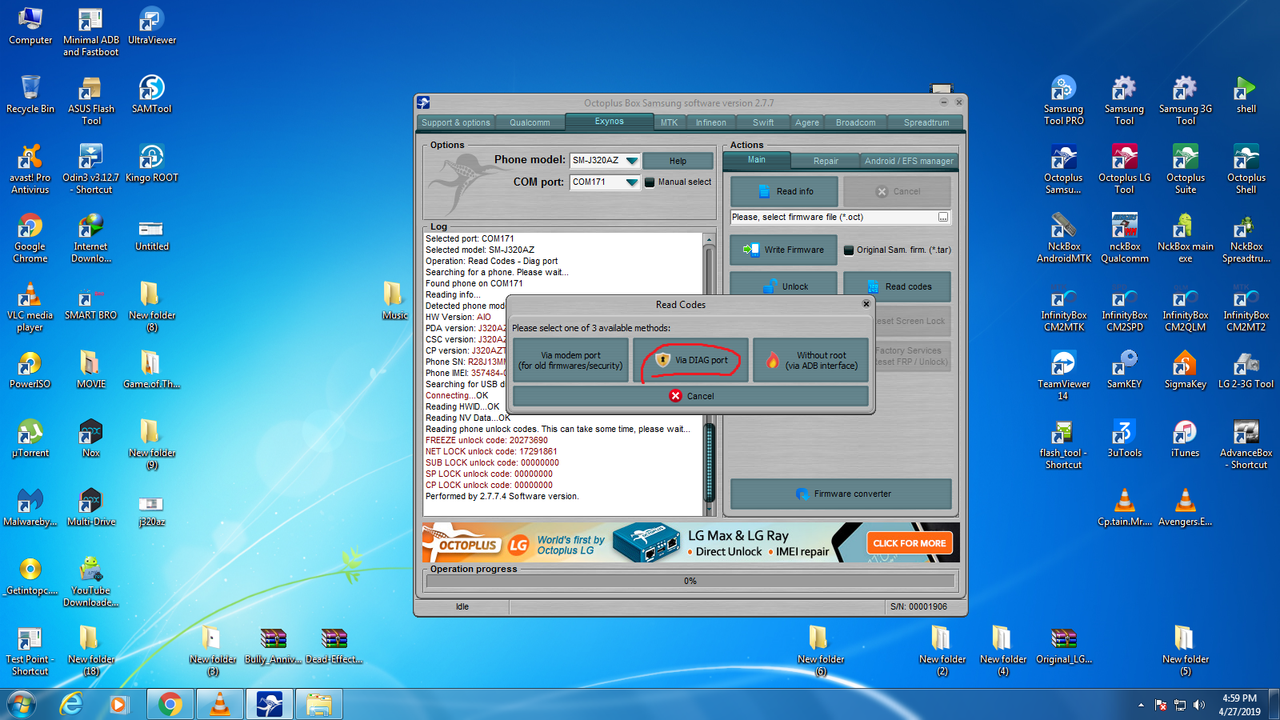Select the Odin3 v3.12.7 shortcut icon
This screenshot has width=1280, height=720.
[x=91, y=168]
